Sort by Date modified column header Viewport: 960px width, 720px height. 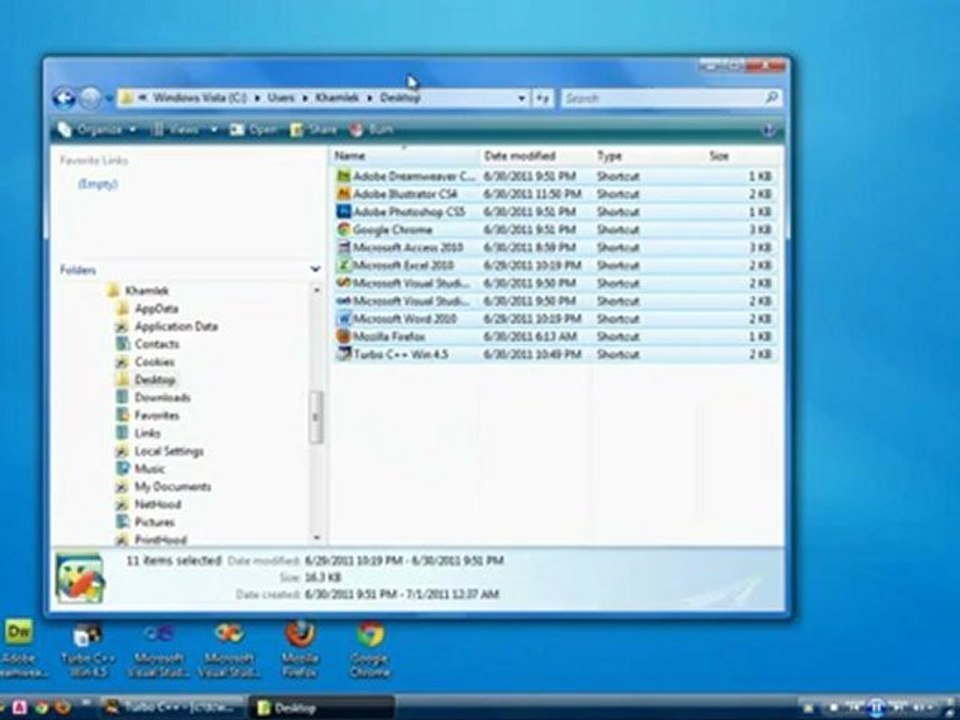536,156
